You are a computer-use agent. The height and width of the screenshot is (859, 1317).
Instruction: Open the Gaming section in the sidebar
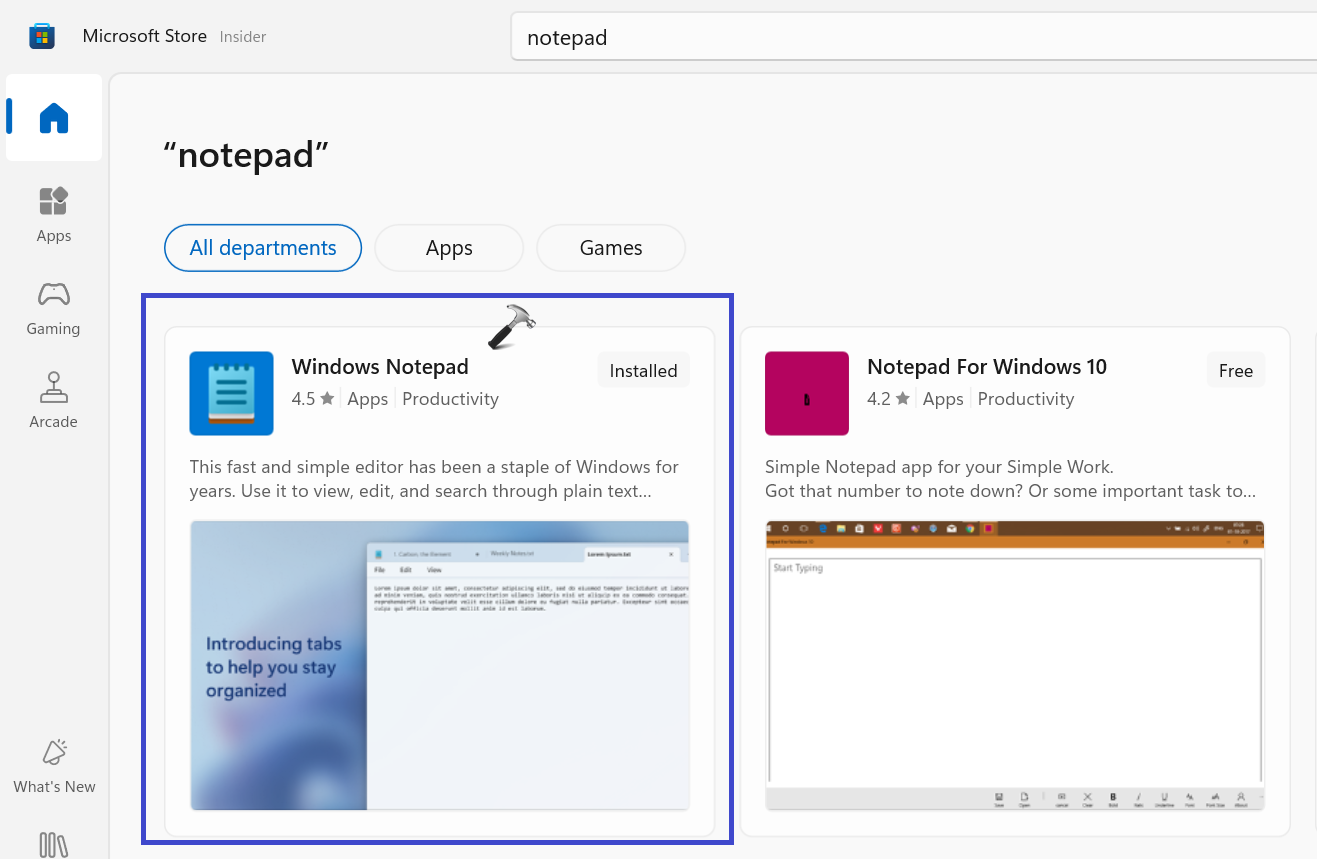point(53,306)
